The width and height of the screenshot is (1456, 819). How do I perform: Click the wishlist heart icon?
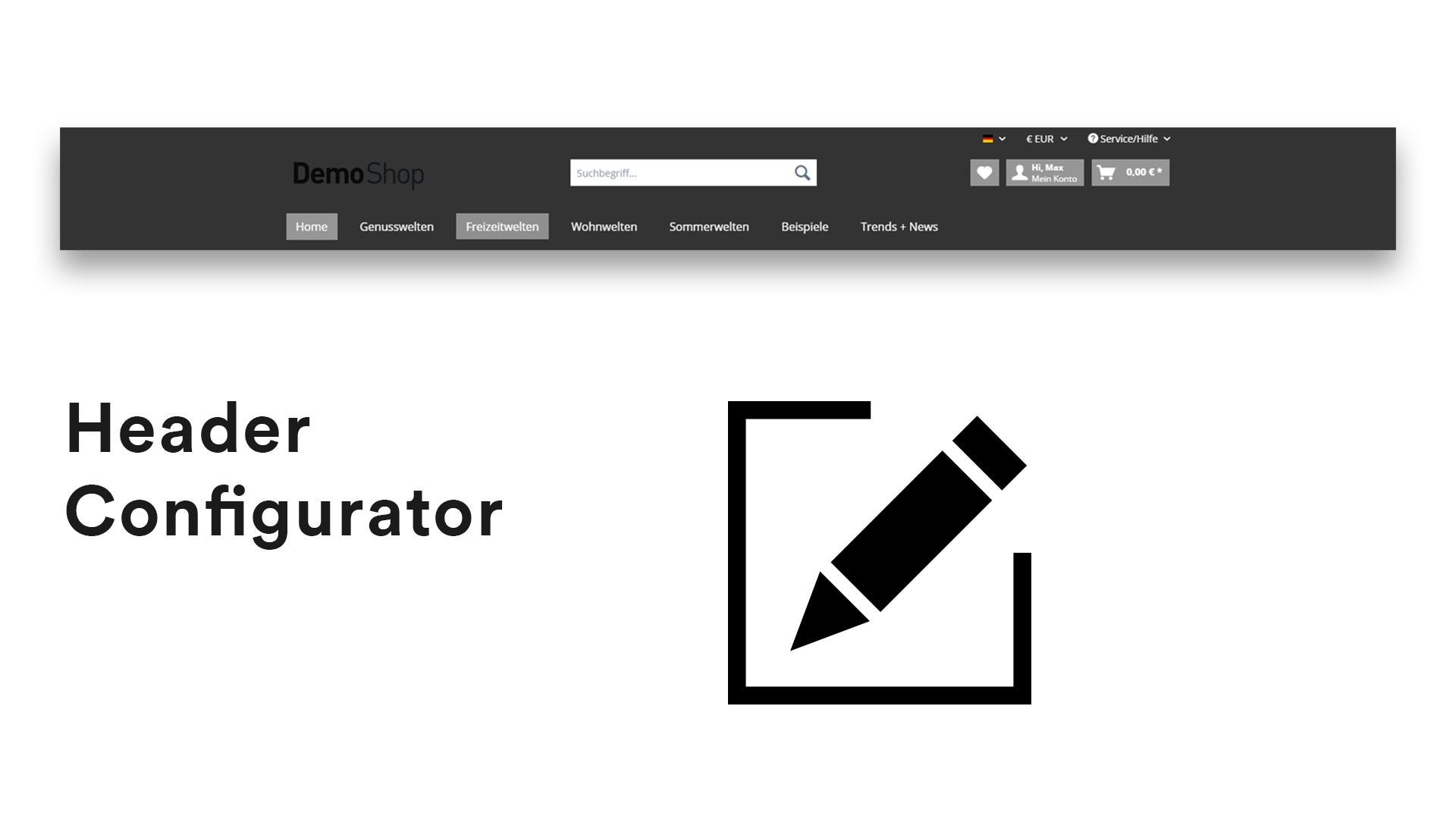tap(984, 172)
